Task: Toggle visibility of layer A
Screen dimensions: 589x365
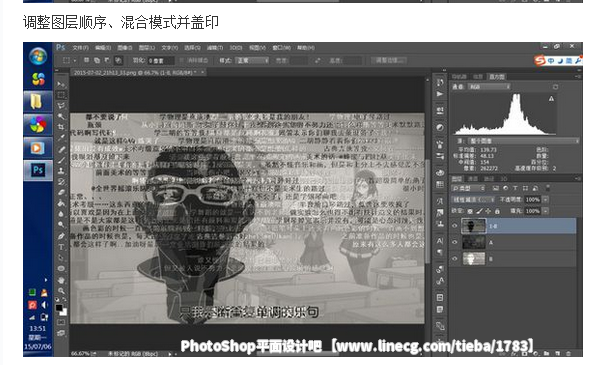Action: pyautogui.click(x=455, y=243)
